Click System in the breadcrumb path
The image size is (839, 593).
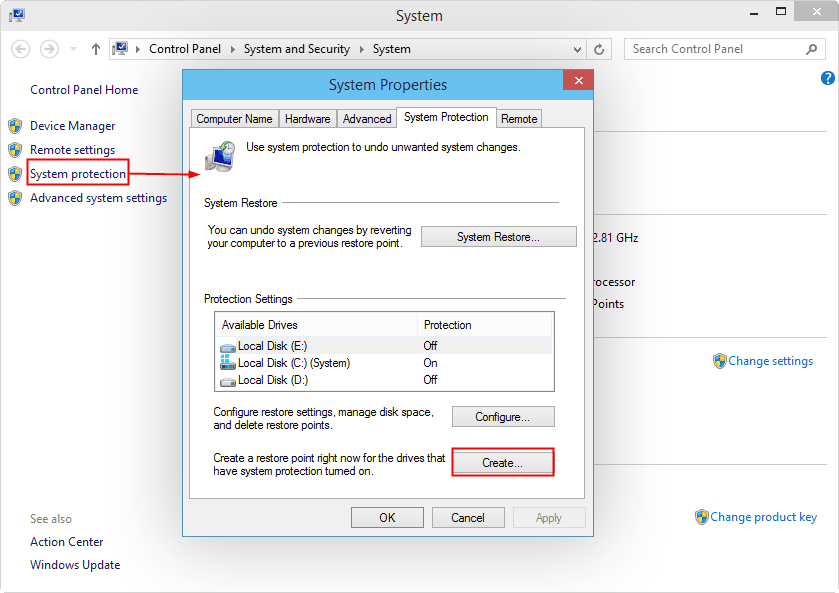(x=392, y=49)
